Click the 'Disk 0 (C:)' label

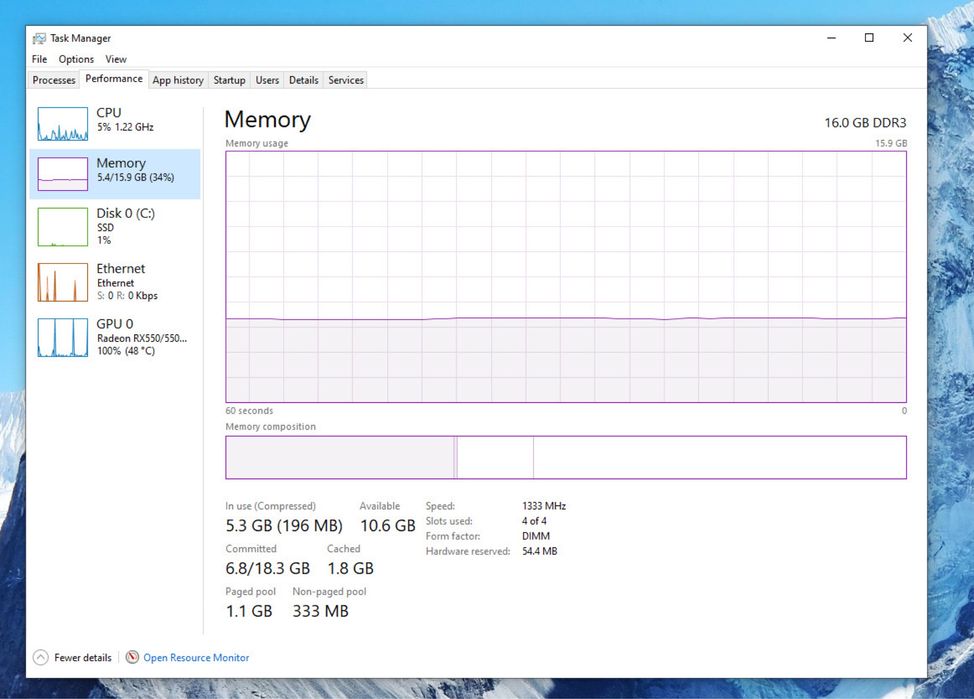point(125,213)
